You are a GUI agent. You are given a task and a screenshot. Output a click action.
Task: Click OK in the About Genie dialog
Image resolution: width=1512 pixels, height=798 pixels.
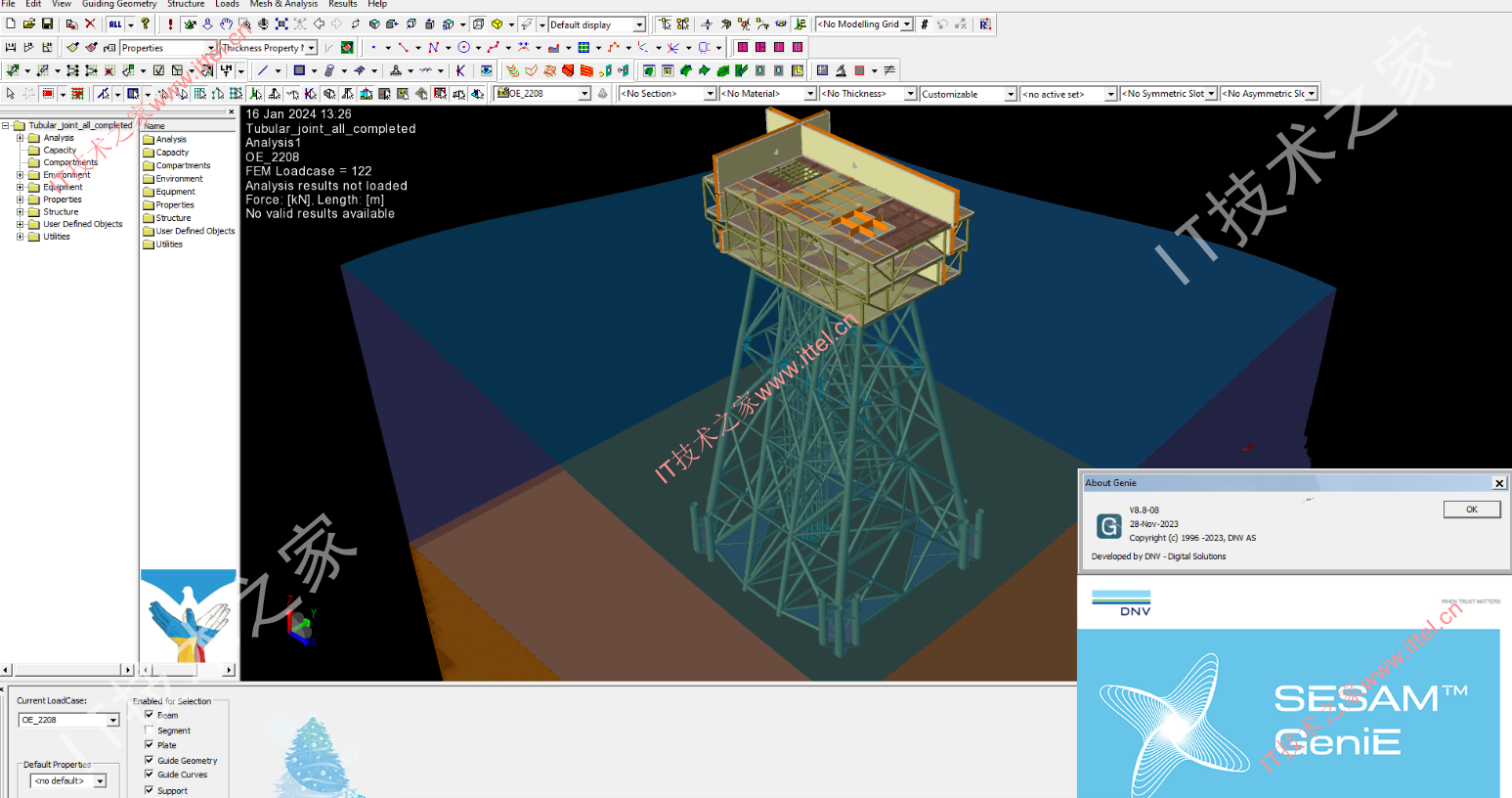click(1471, 510)
